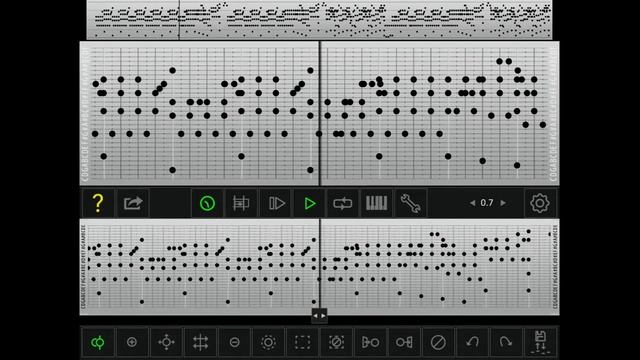Click the insert-before note icon
The width and height of the screenshot is (640, 360).
pos(370,342)
